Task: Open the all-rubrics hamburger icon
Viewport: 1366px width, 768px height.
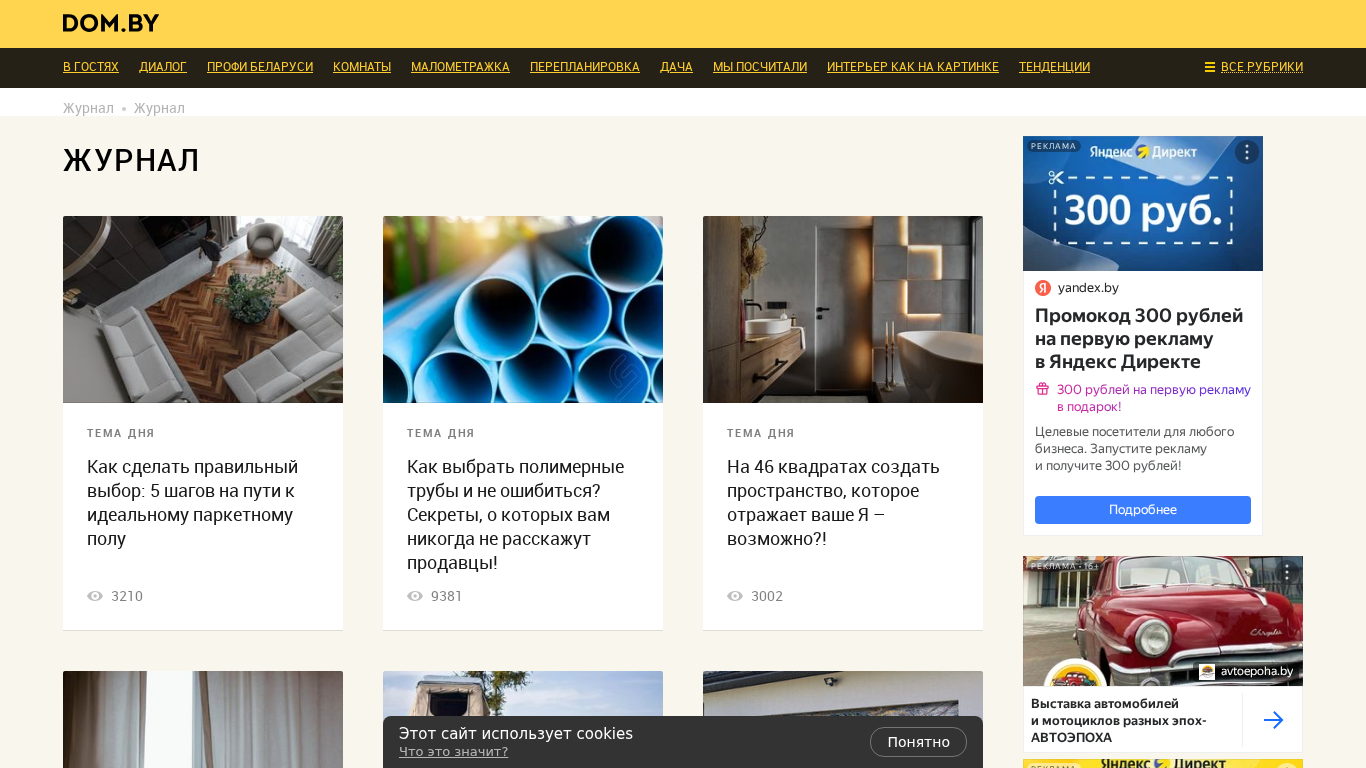Action: tap(1210, 67)
